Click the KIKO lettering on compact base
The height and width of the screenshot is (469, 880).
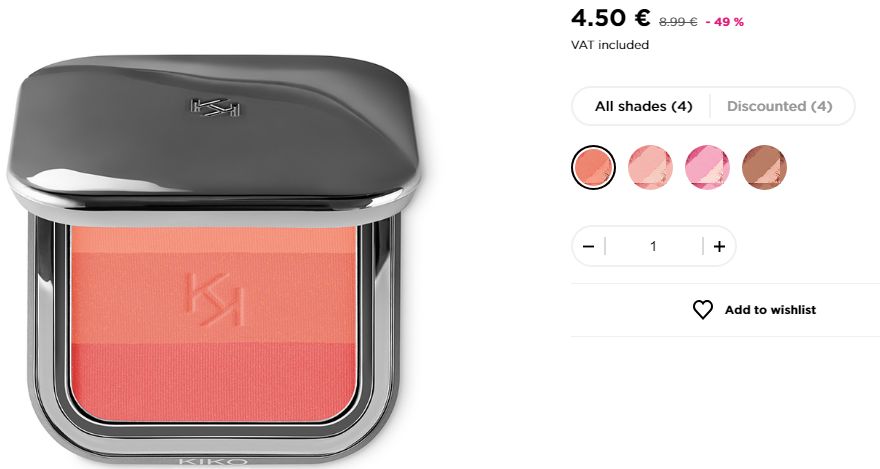tap(213, 462)
